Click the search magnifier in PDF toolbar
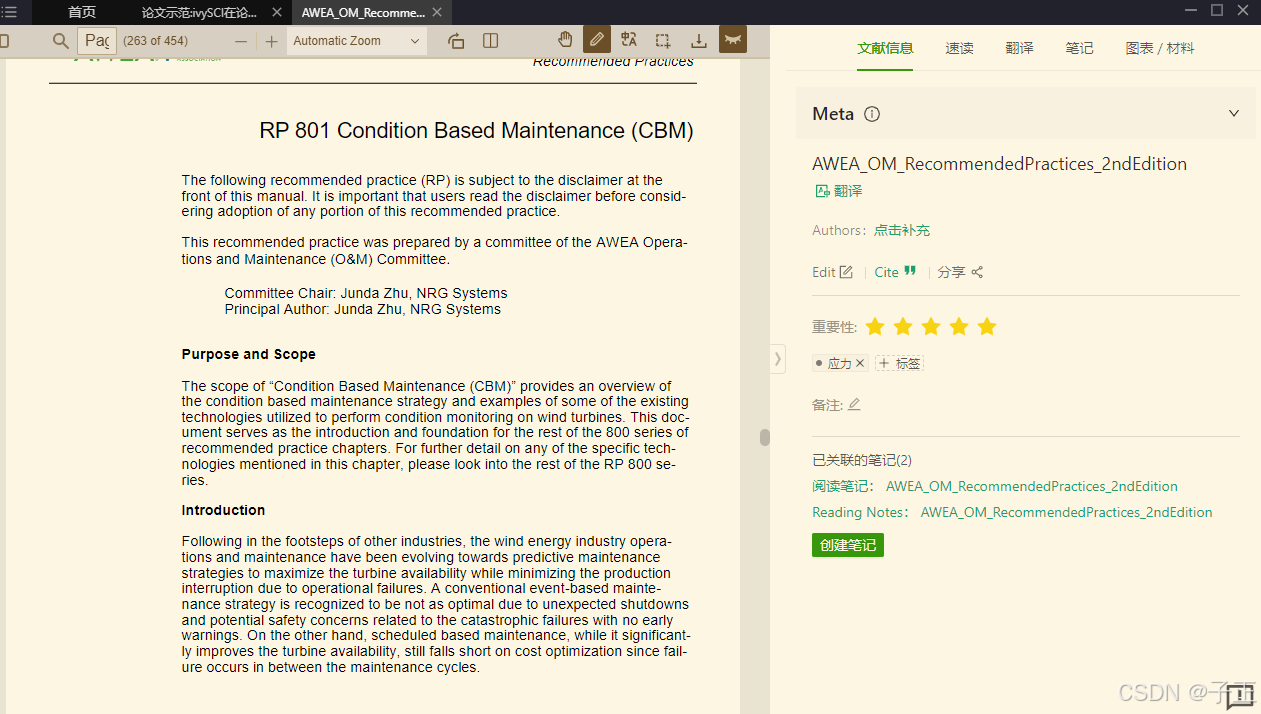Image resolution: width=1261 pixels, height=714 pixels. pyautogui.click(x=61, y=41)
